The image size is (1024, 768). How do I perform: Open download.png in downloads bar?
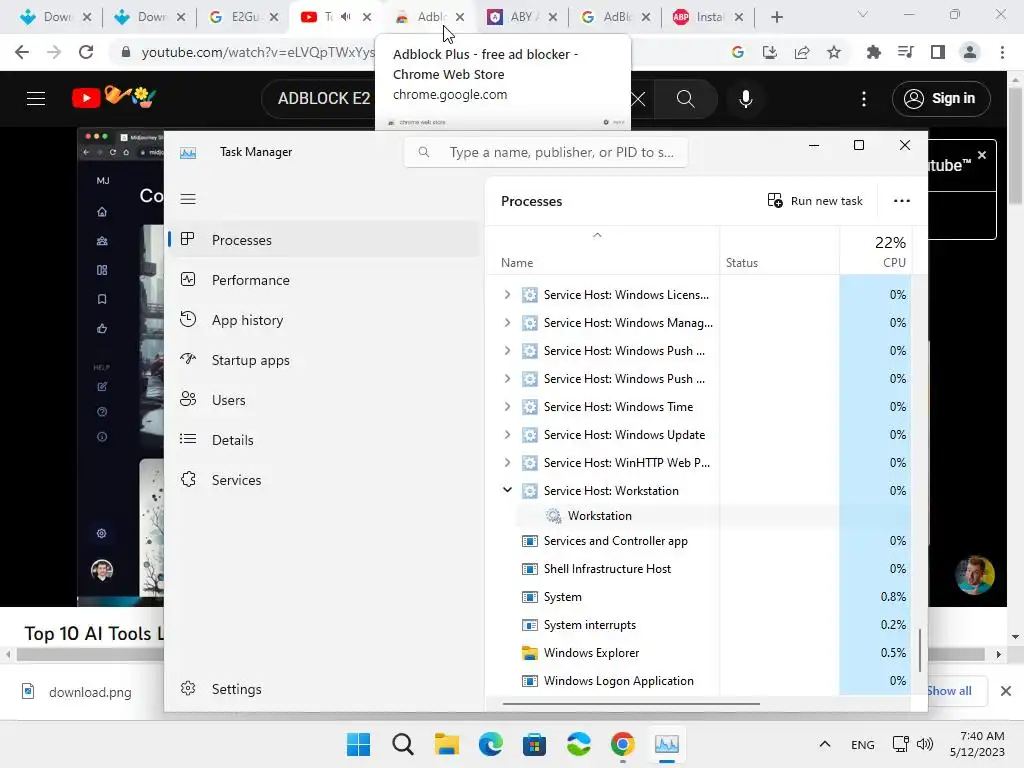(x=78, y=692)
